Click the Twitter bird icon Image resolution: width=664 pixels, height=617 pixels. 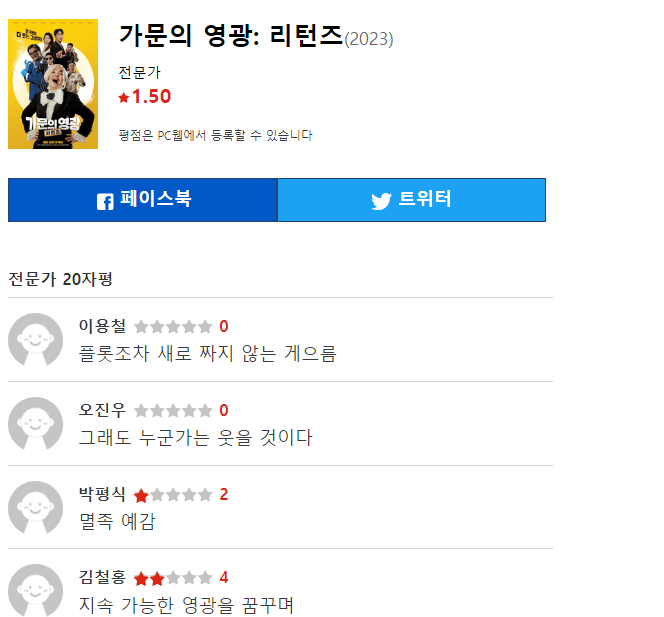click(381, 201)
